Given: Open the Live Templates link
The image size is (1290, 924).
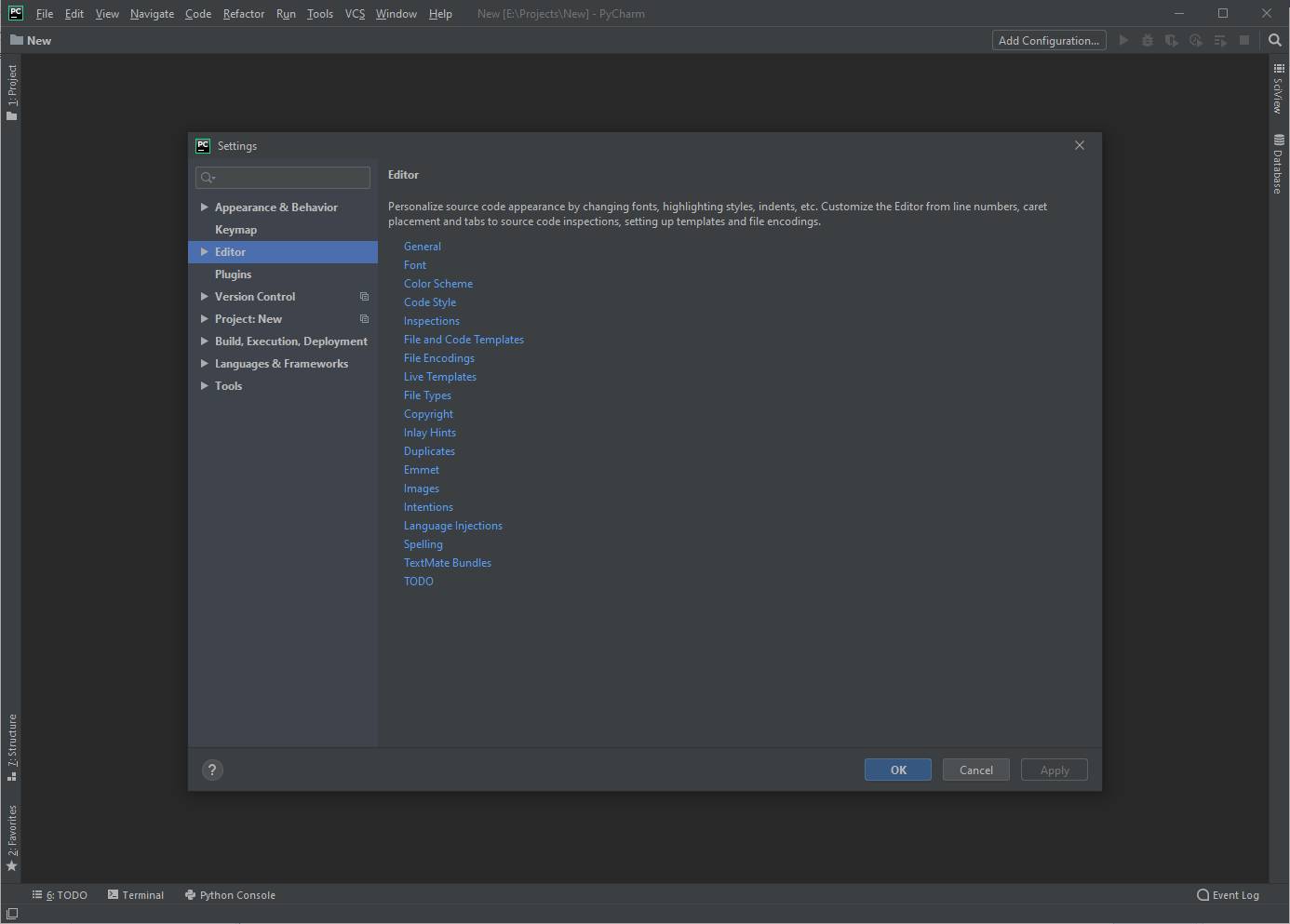Looking at the screenshot, I should [440, 377].
